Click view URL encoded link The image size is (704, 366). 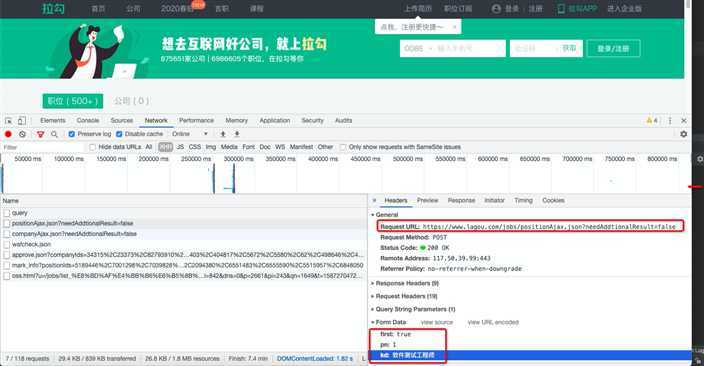(x=493, y=322)
